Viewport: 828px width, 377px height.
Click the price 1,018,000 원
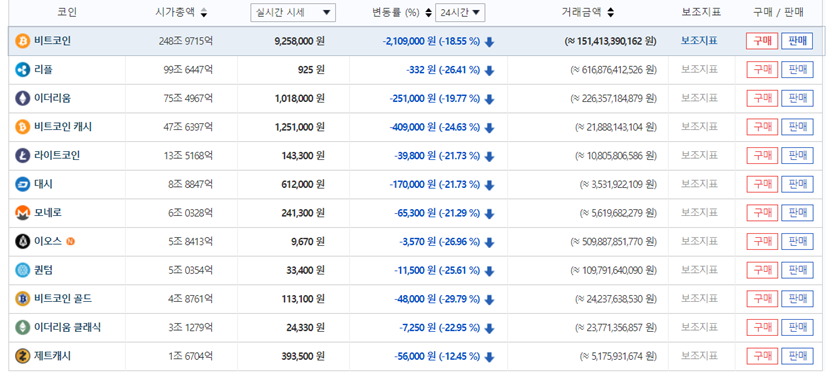click(x=299, y=98)
